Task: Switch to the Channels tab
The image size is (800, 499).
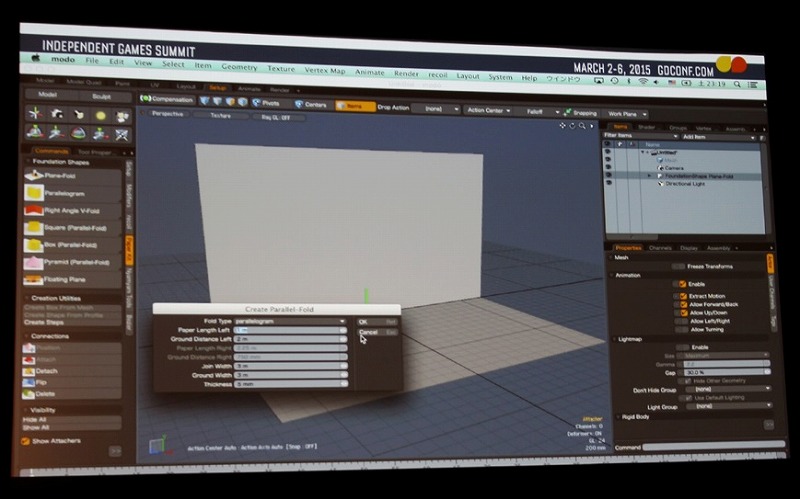Action: click(x=660, y=247)
